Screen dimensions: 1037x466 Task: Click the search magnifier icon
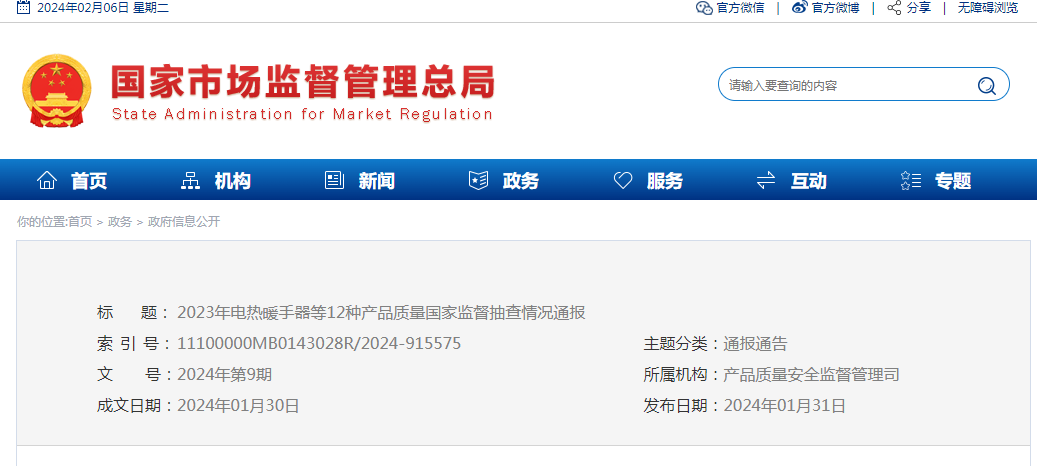tap(986, 85)
